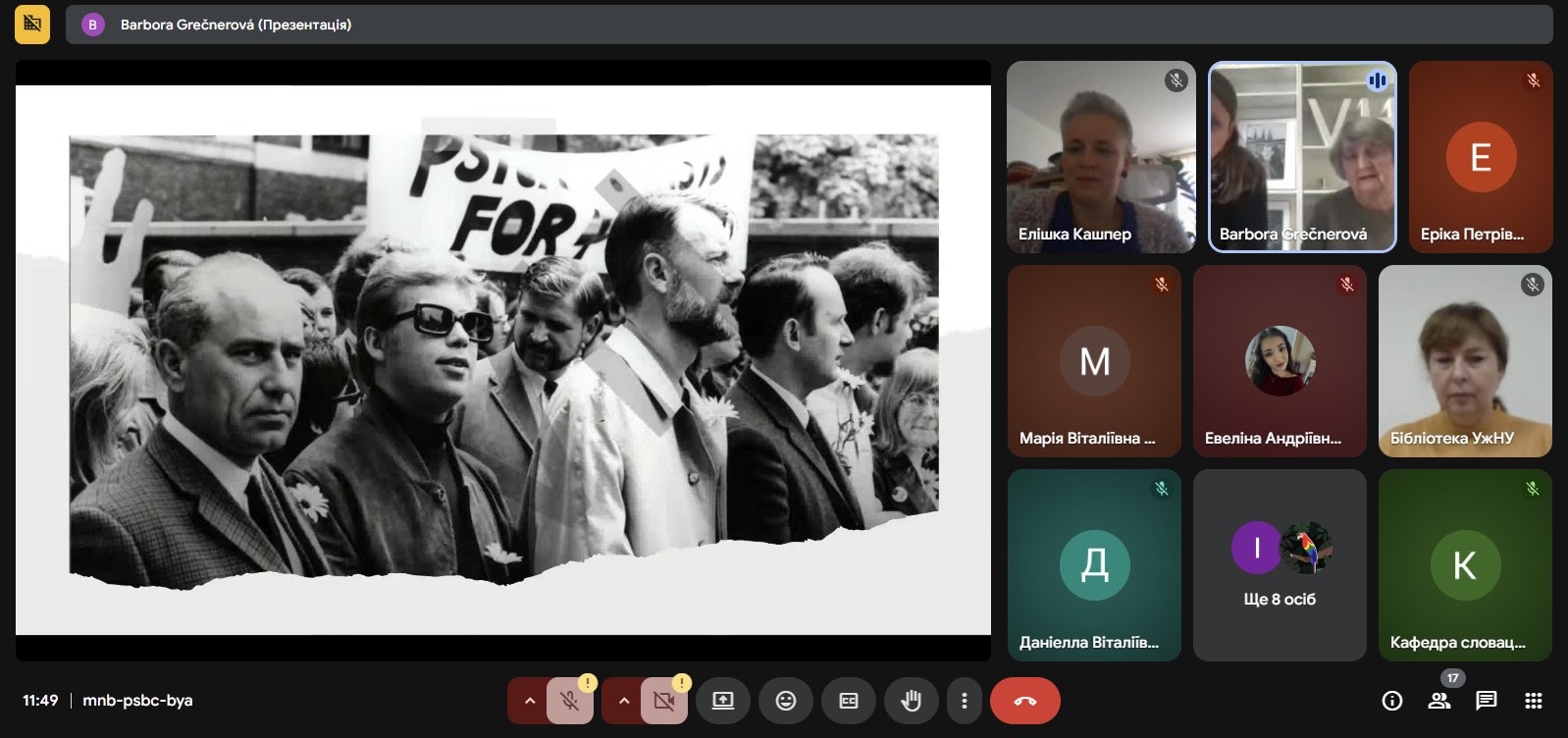1568x738 pixels.
Task: Toggle the disabled camera button
Action: (x=664, y=701)
